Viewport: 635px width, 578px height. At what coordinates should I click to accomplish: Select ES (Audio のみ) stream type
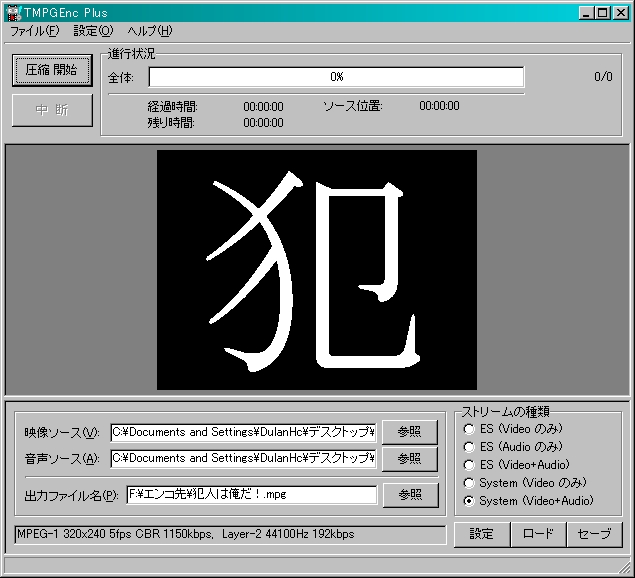(513, 447)
